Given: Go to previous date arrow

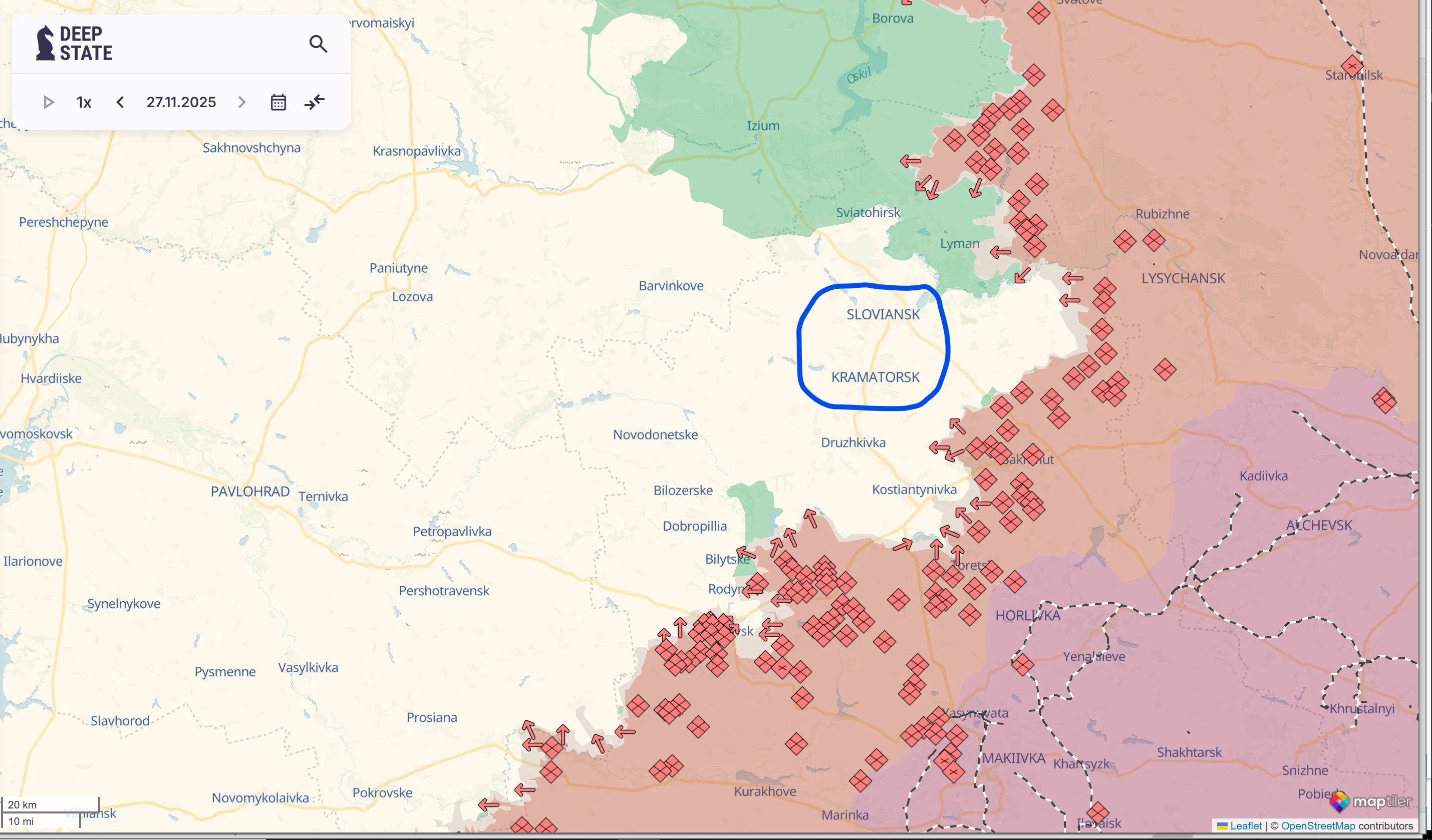Looking at the screenshot, I should 120,102.
